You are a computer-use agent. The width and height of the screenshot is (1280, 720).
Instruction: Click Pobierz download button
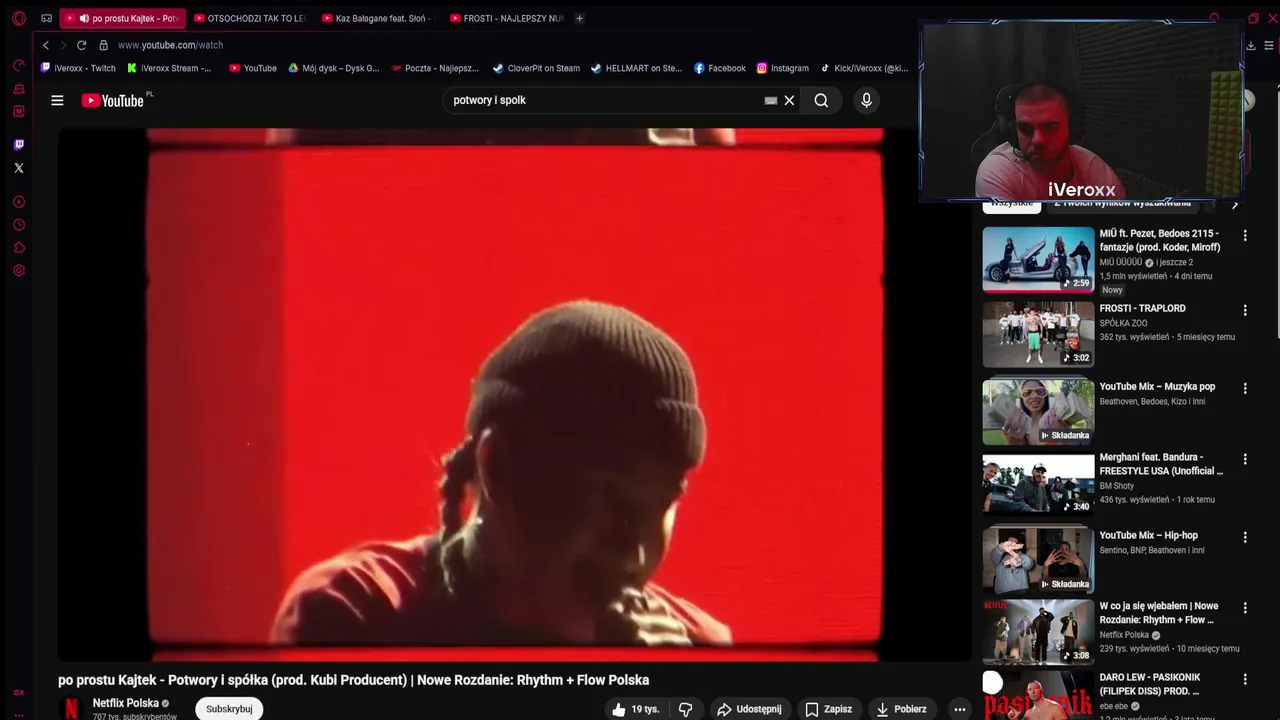click(901, 709)
